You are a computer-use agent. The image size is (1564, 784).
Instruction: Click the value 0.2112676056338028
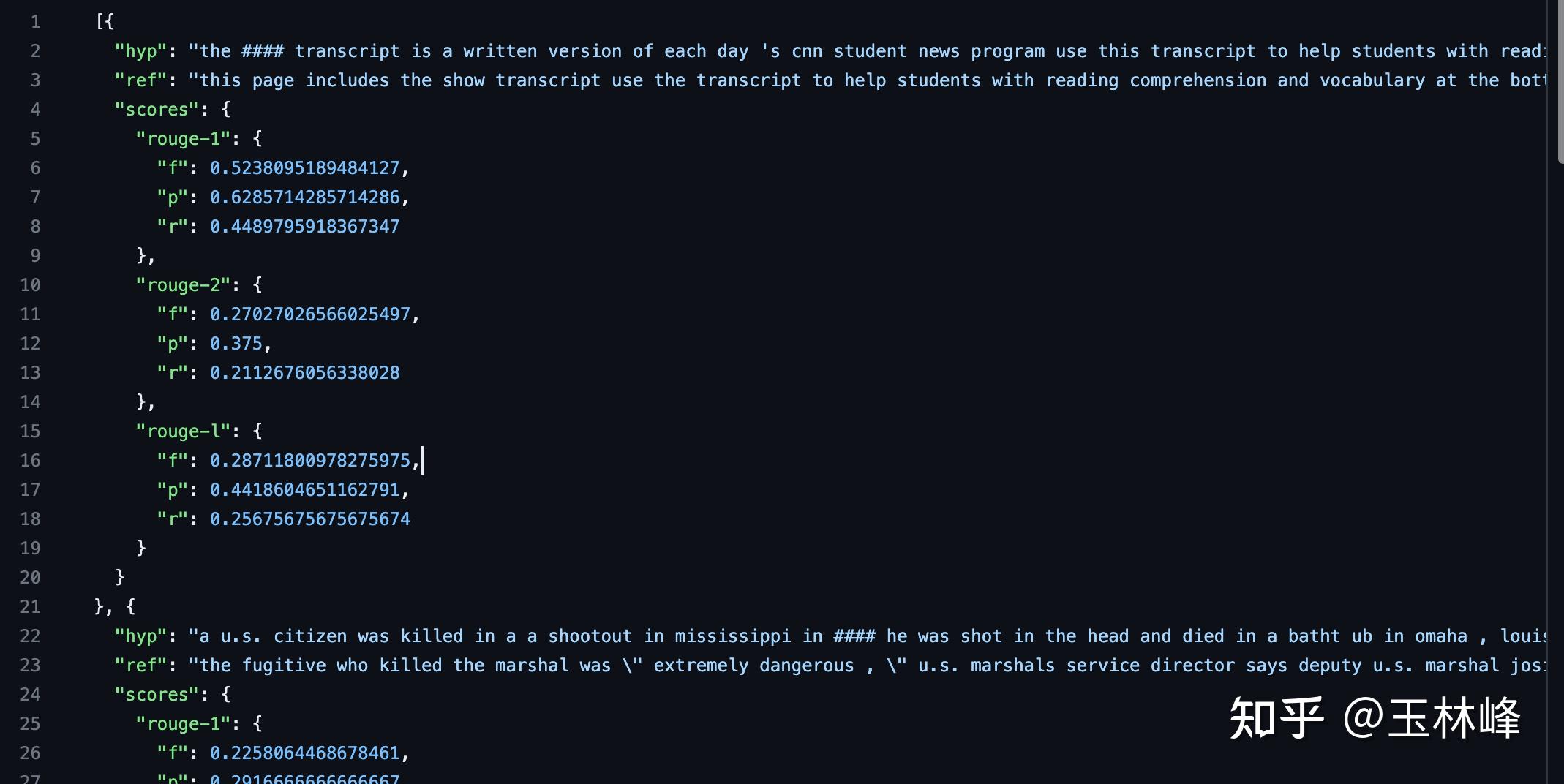pos(304,373)
